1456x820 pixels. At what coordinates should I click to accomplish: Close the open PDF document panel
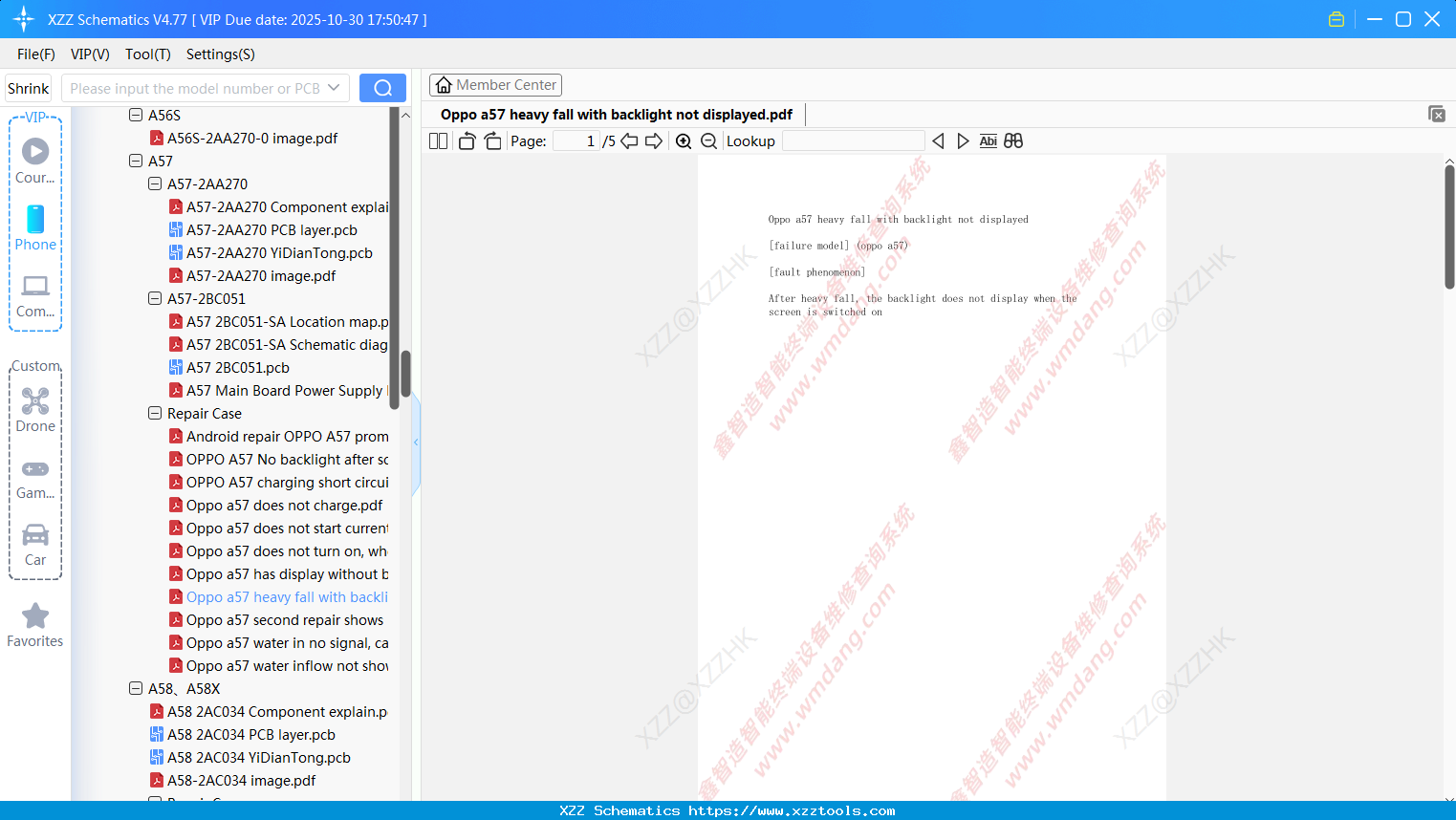tap(1437, 114)
